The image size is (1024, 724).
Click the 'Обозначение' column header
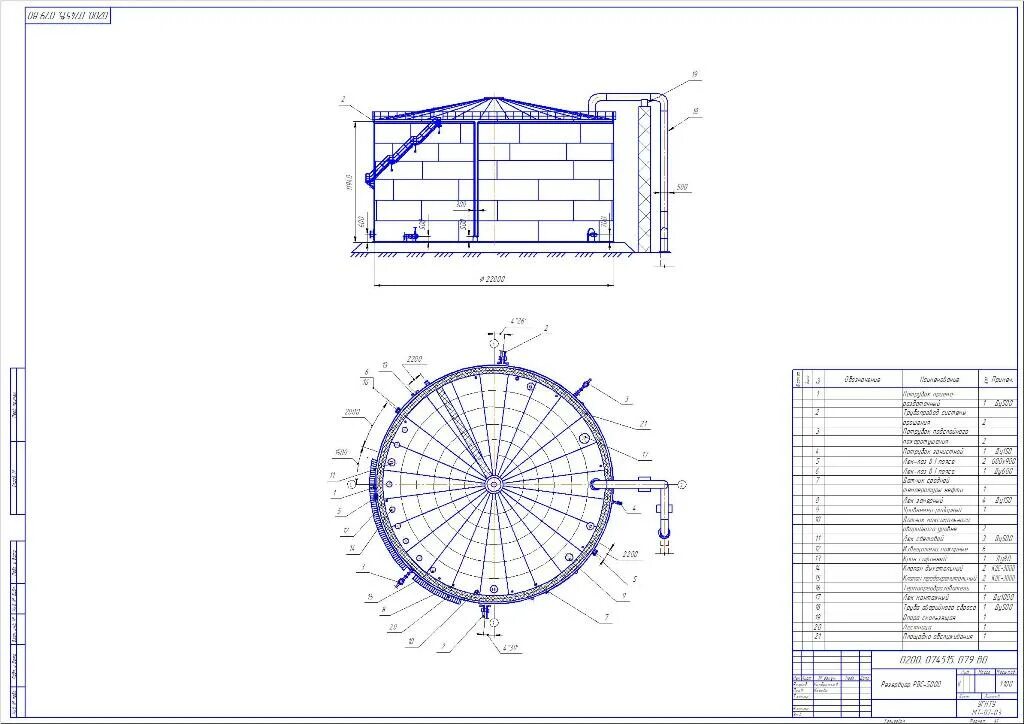[x=862, y=379]
